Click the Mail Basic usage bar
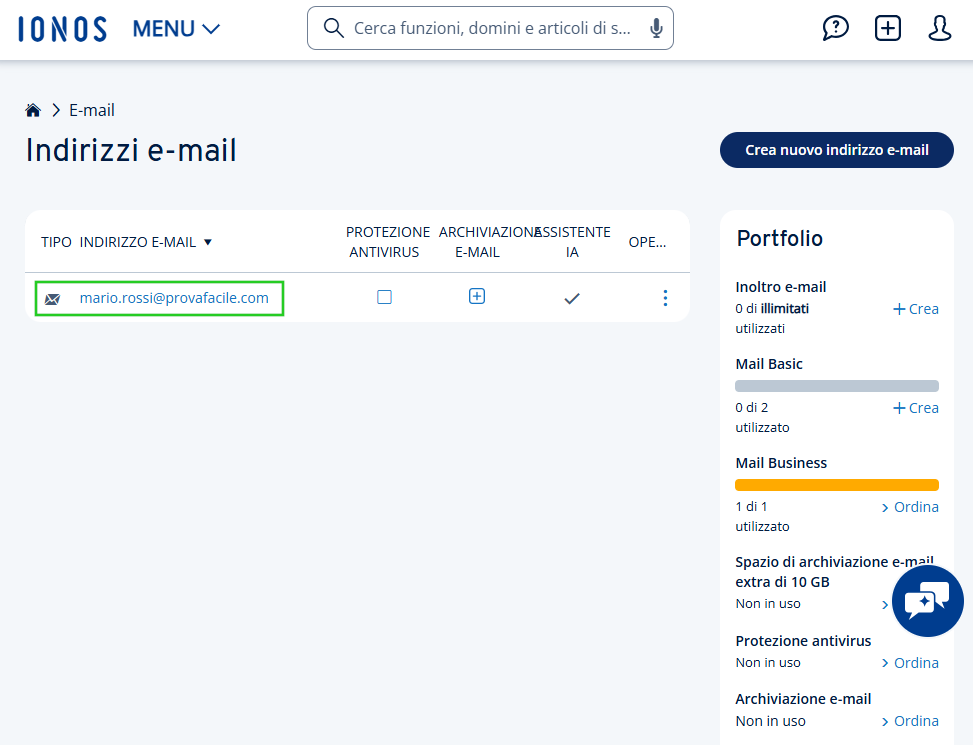The image size is (973, 745). pos(836,386)
